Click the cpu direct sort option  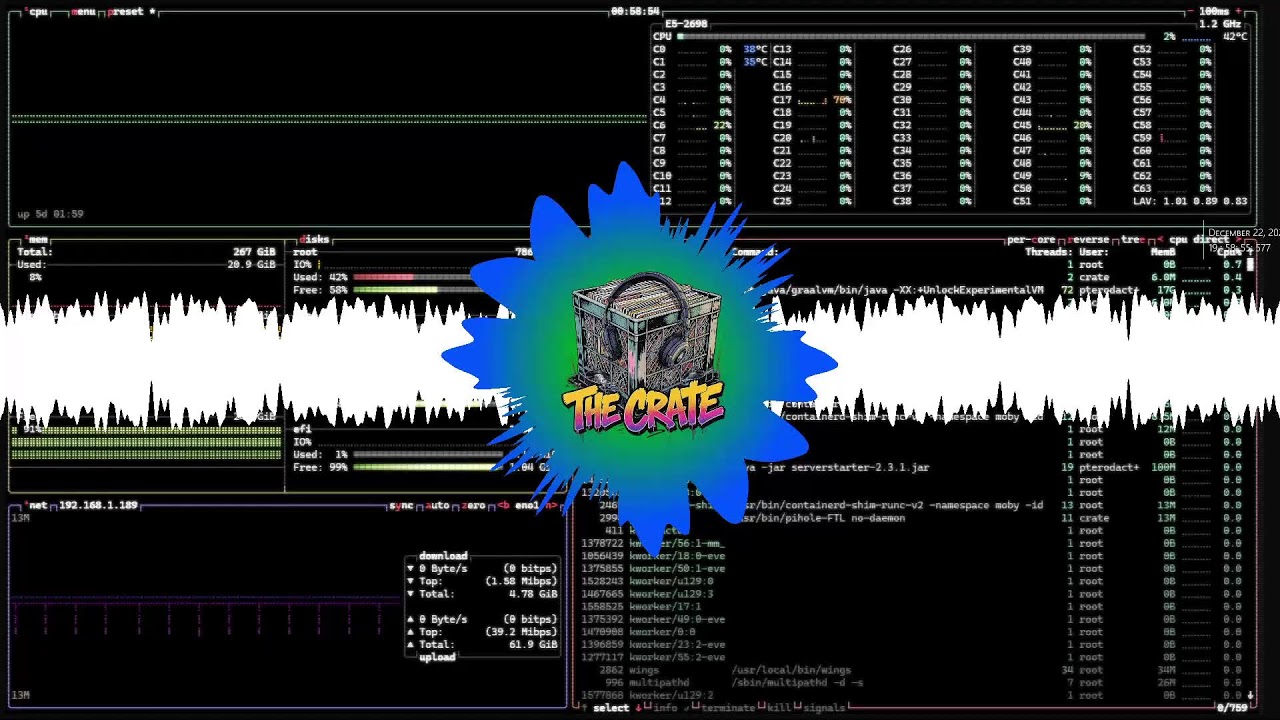pyautogui.click(x=1199, y=240)
